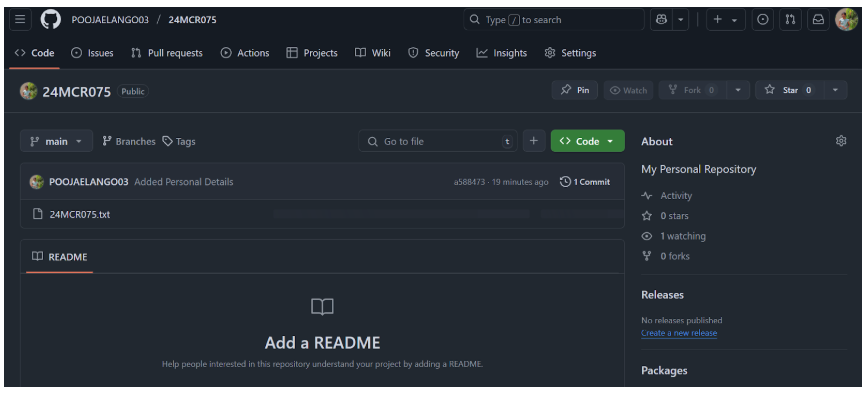
Task: Expand the Copilot dropdown arrow
Action: pyautogui.click(x=680, y=19)
